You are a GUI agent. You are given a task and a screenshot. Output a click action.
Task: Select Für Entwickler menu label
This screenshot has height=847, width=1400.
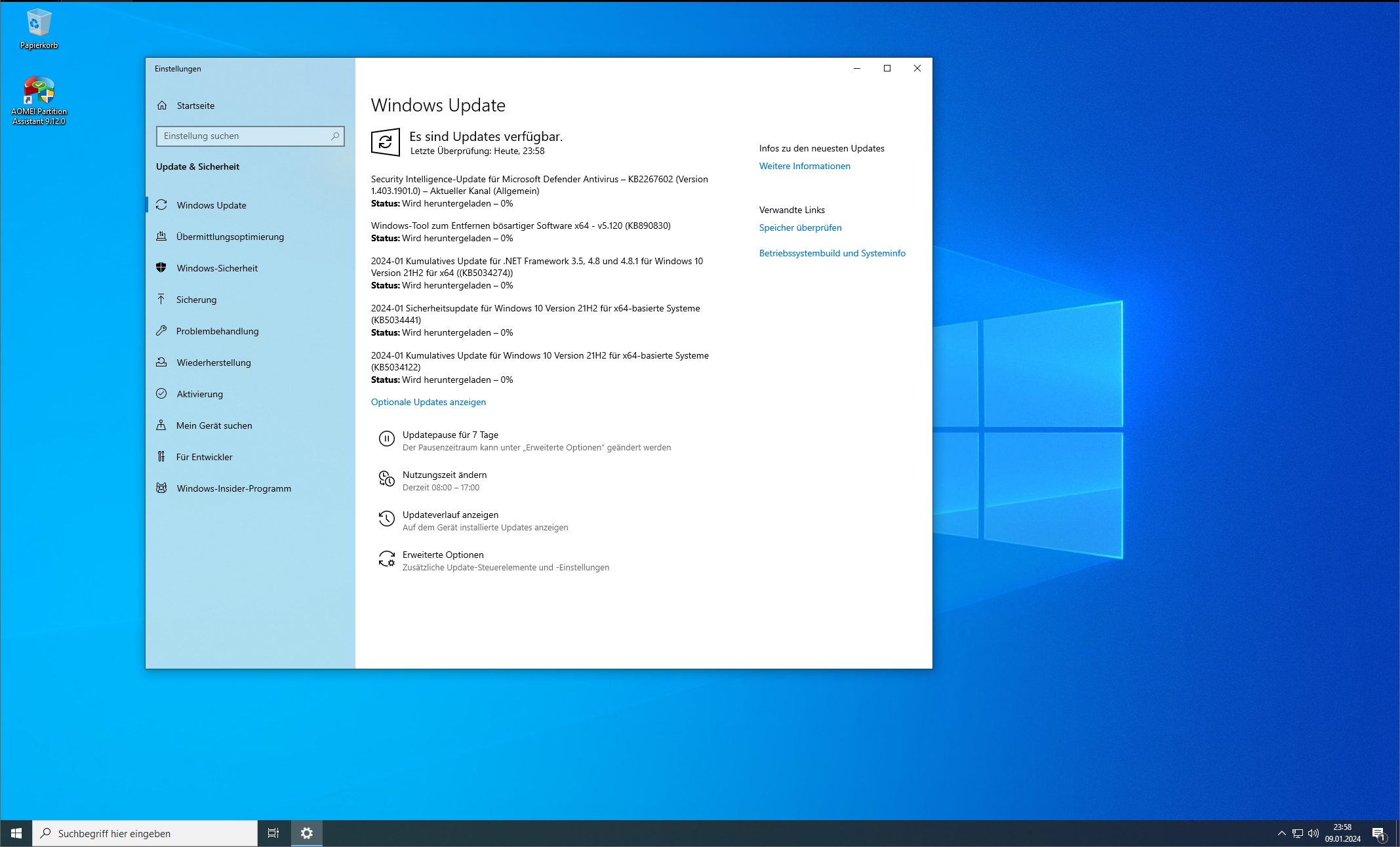(x=204, y=457)
